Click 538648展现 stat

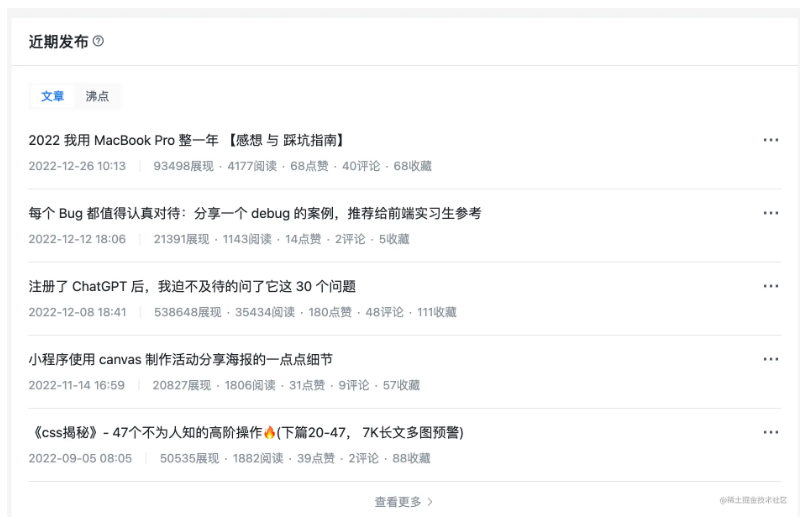click(x=188, y=312)
